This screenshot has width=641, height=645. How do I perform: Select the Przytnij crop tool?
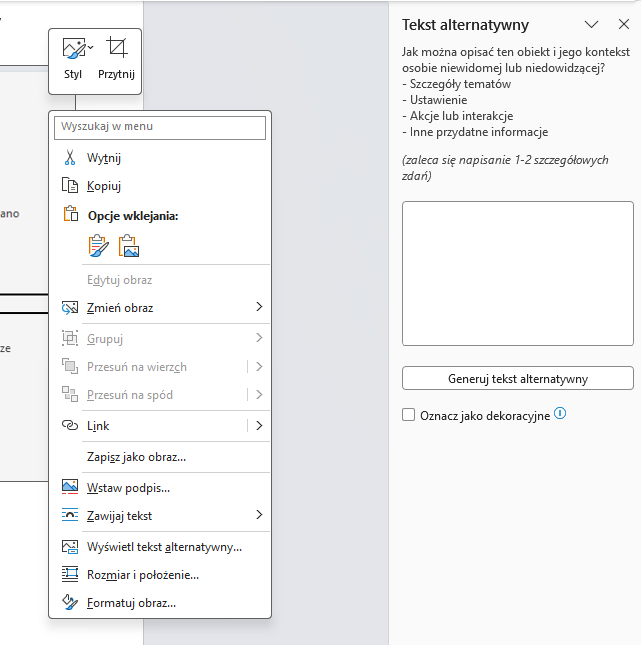pos(116,59)
